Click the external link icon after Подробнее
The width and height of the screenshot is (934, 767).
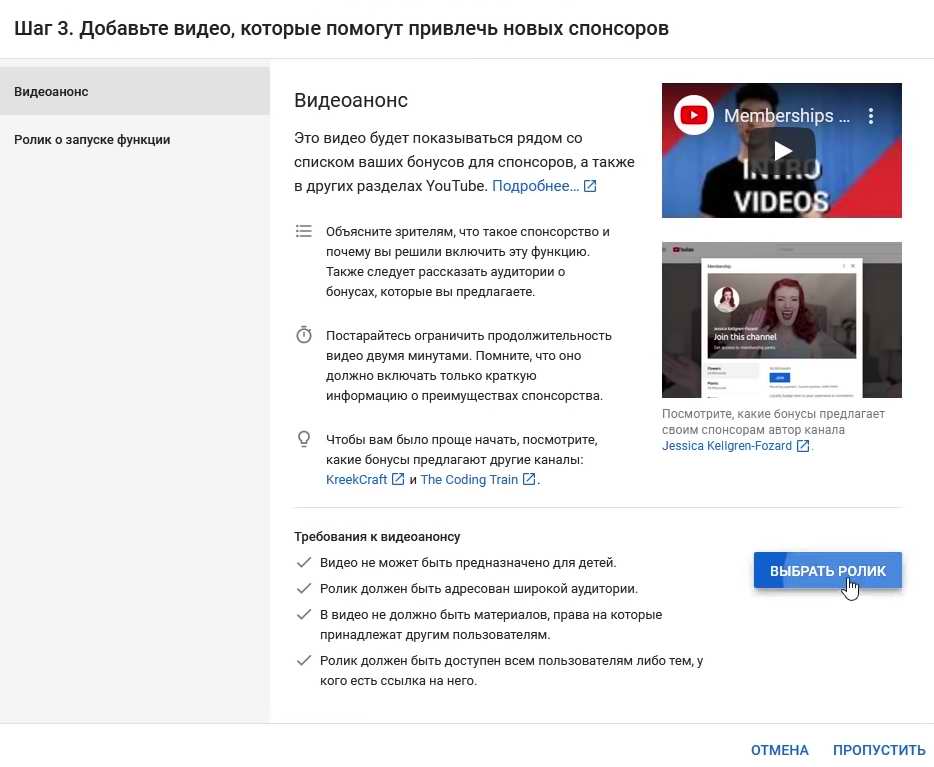pos(590,186)
